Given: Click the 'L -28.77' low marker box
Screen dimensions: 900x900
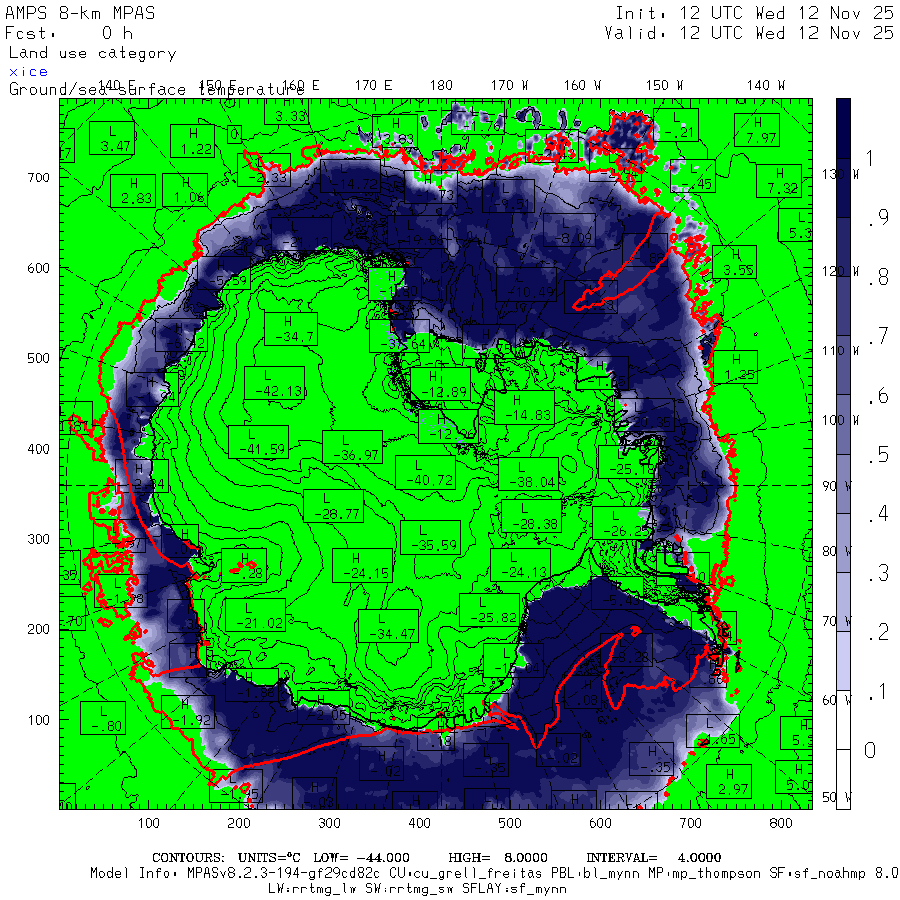Looking at the screenshot, I should click(x=333, y=506).
